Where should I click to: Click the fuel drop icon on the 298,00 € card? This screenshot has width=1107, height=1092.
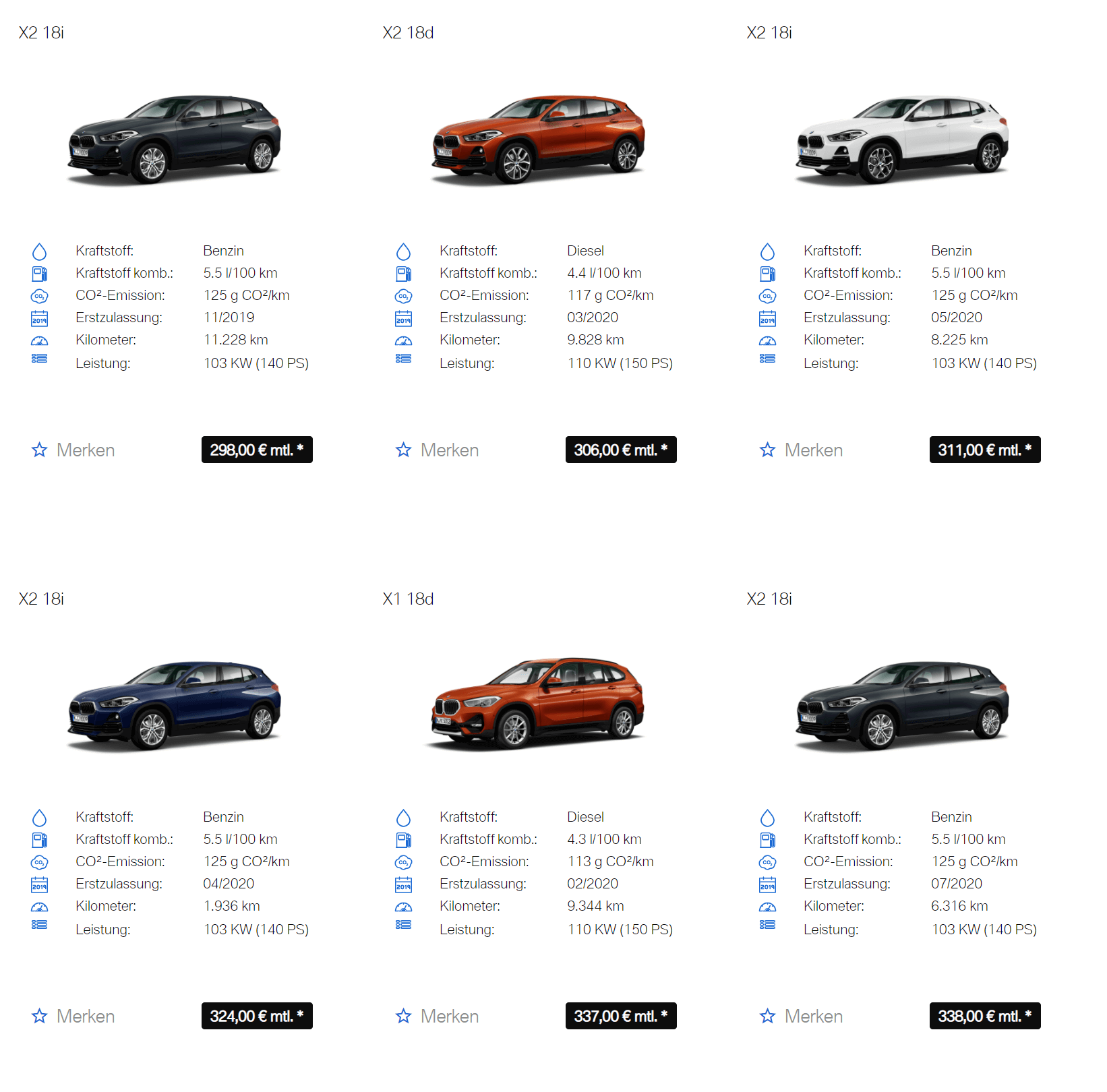click(x=40, y=251)
